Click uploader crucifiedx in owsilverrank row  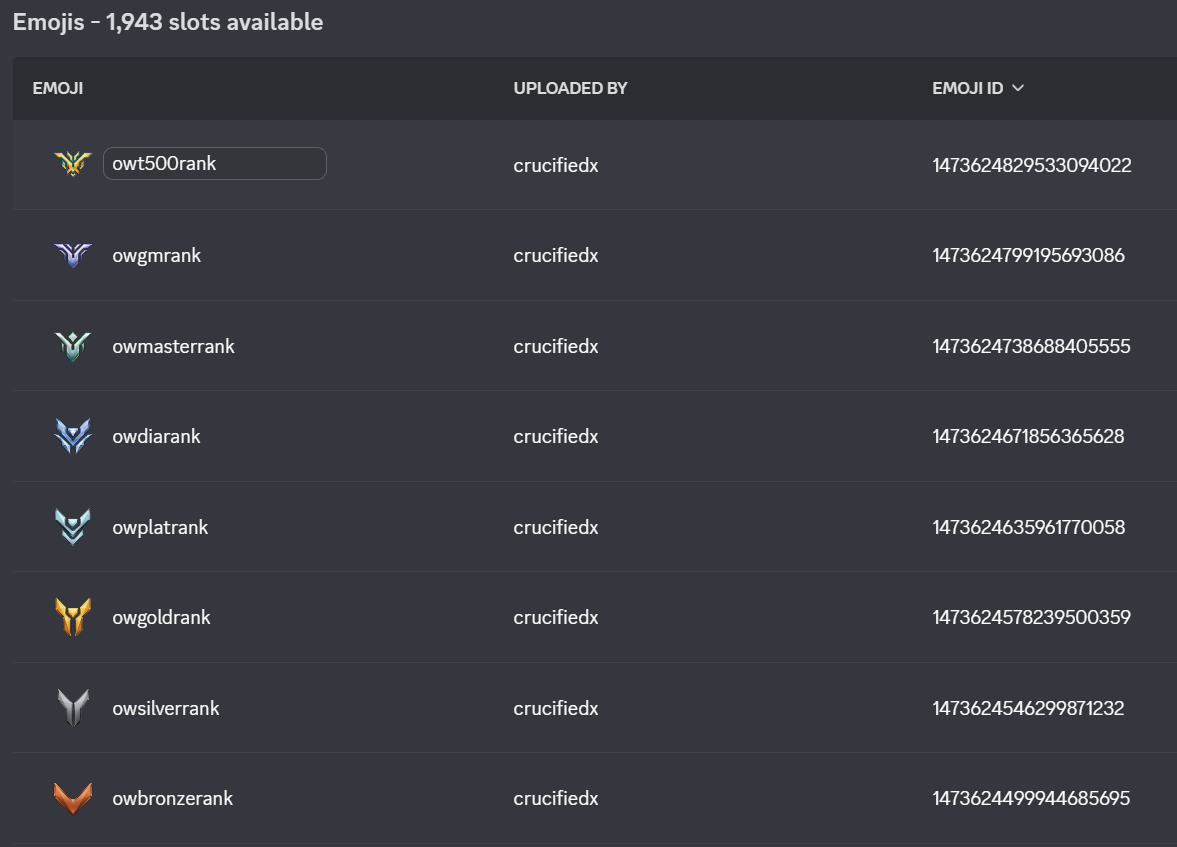pyautogui.click(x=556, y=708)
